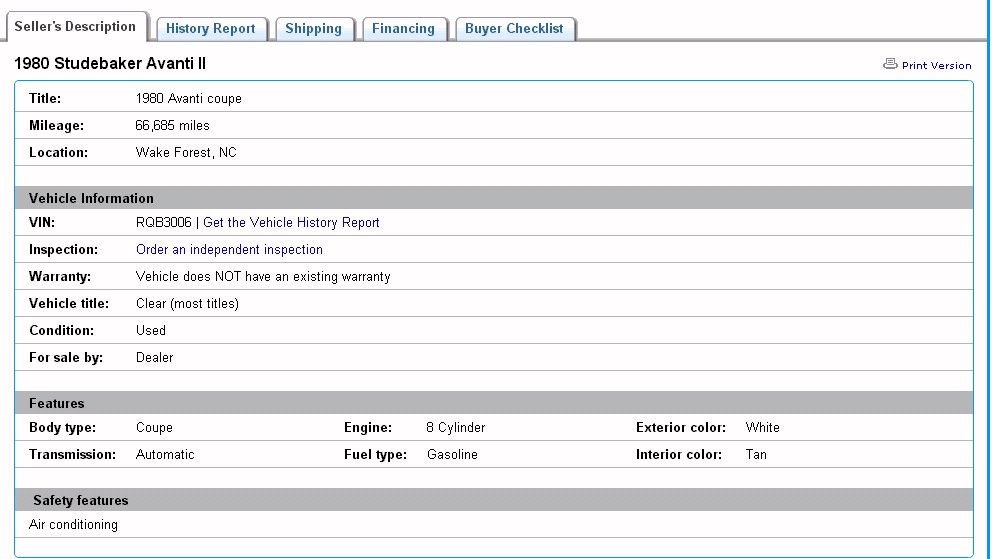Open the Shipping tab
Image resolution: width=992 pixels, height=559 pixels.
313,29
